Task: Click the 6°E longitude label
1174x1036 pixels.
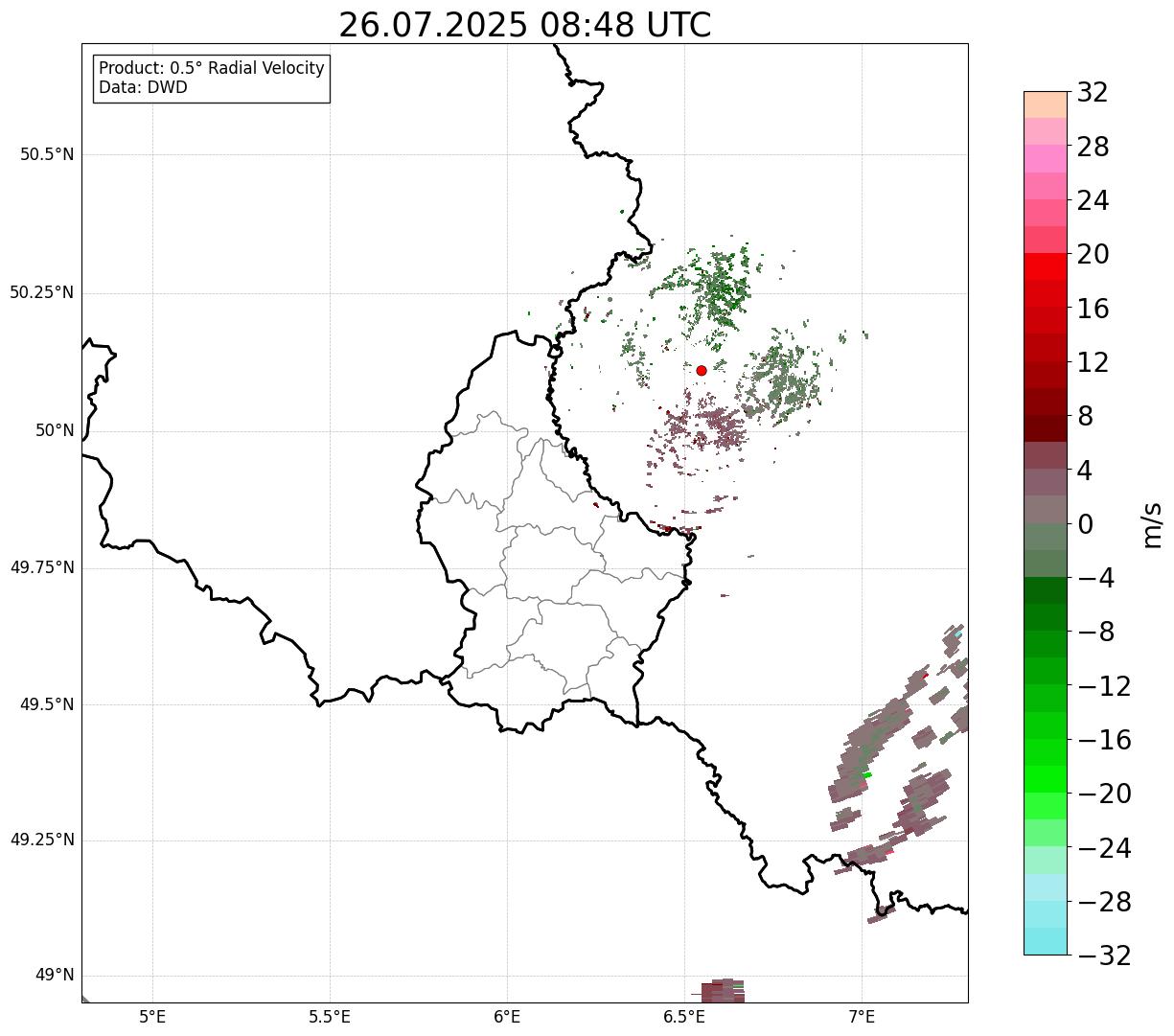Action: [x=507, y=1016]
